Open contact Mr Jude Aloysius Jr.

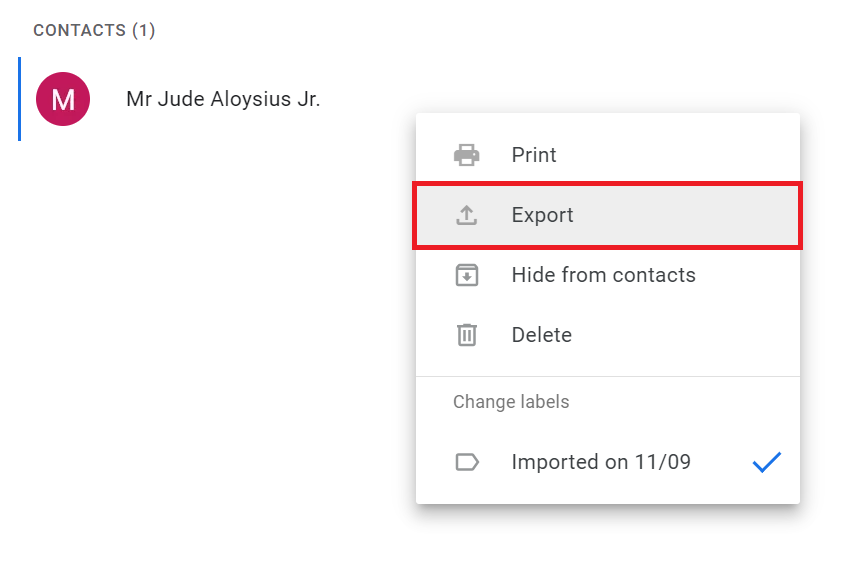[x=223, y=99]
